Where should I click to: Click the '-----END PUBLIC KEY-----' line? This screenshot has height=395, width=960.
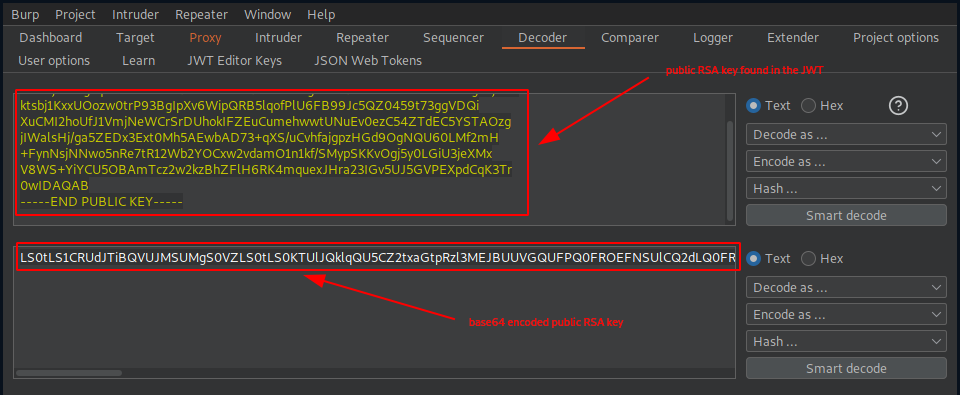102,201
